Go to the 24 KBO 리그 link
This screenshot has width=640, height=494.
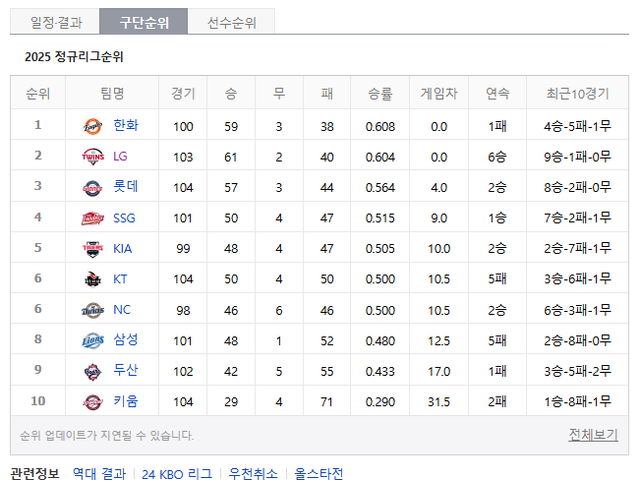(x=177, y=474)
